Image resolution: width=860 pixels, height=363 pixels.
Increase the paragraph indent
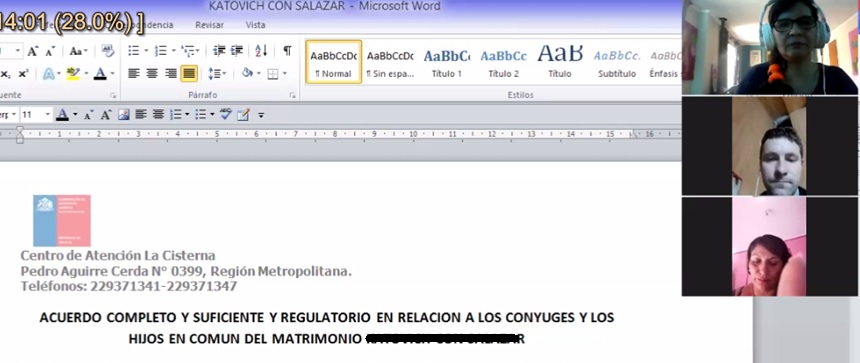click(x=237, y=51)
